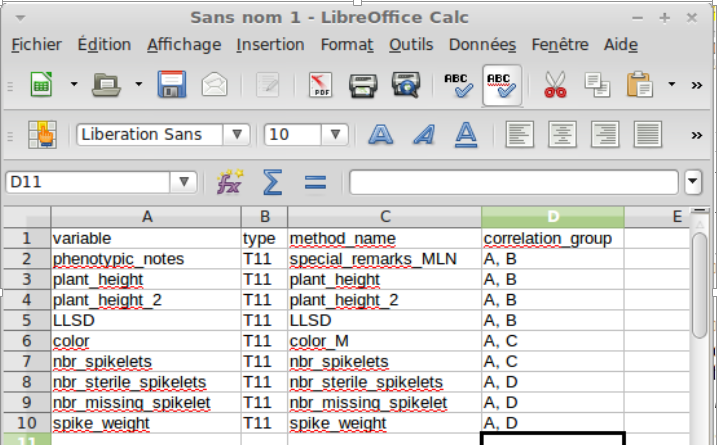Export directly as PDF
The width and height of the screenshot is (717, 445).
pos(320,85)
